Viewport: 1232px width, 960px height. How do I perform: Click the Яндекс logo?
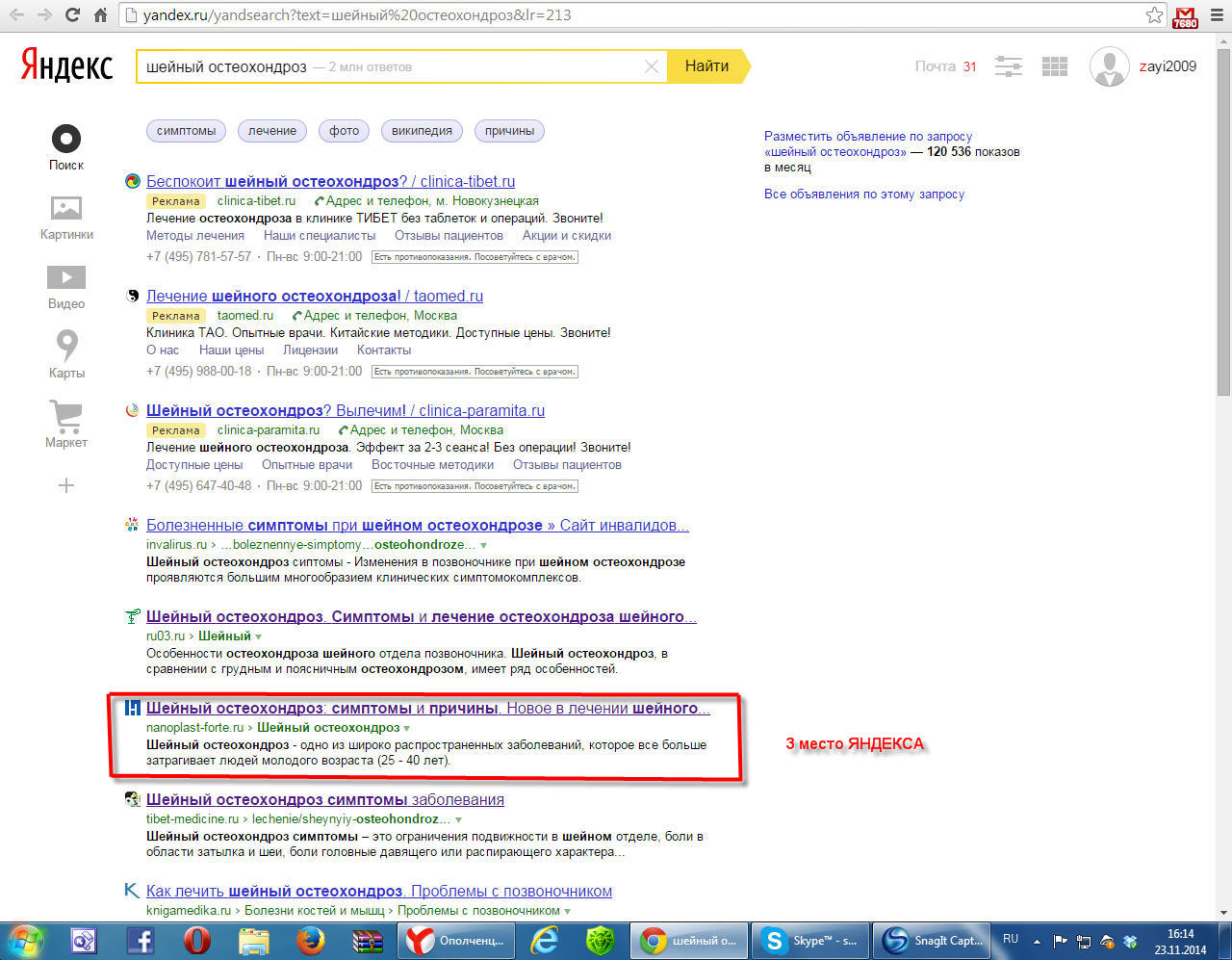(x=66, y=66)
